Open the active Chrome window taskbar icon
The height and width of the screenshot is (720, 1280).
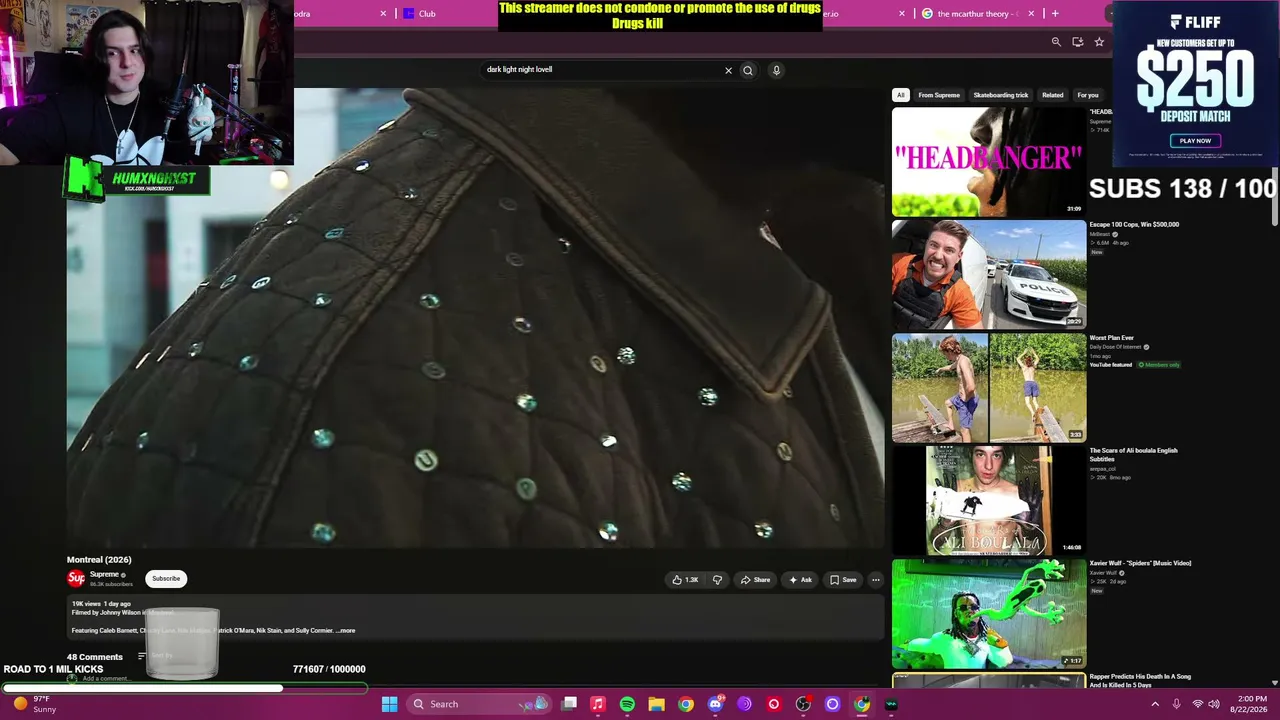862,704
